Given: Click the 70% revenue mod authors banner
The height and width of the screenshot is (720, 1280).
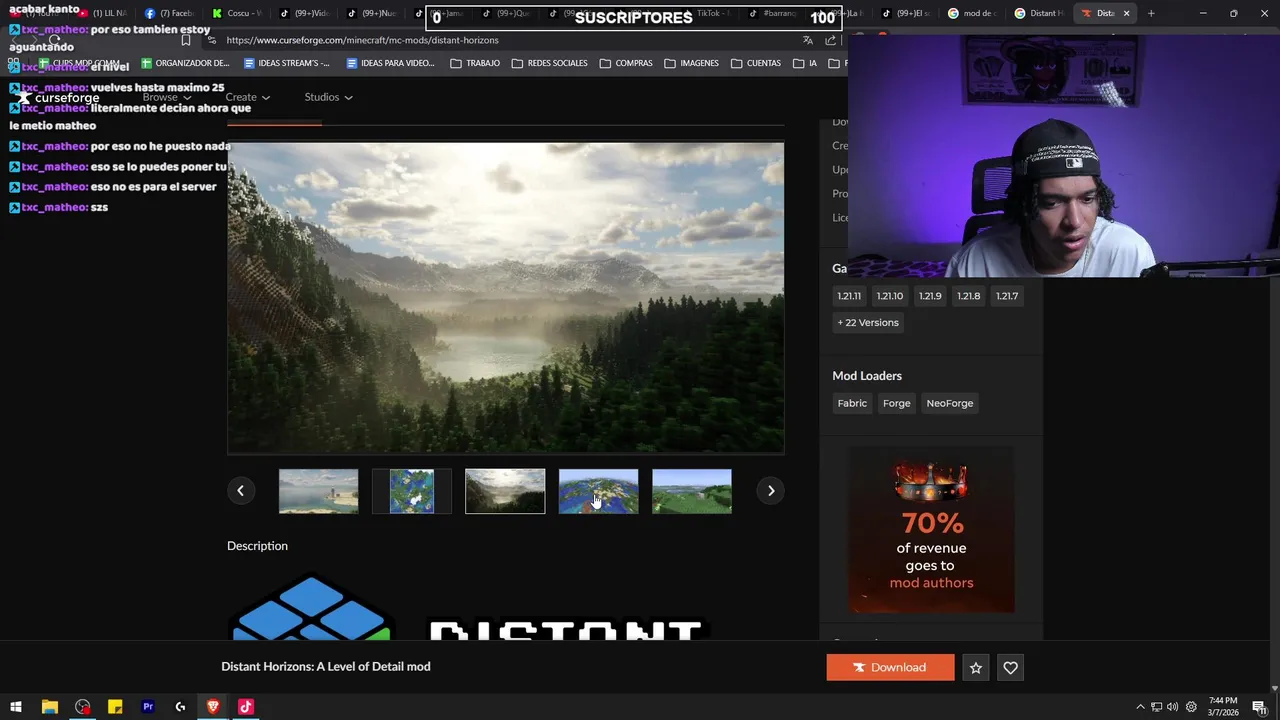Looking at the screenshot, I should click(931, 529).
